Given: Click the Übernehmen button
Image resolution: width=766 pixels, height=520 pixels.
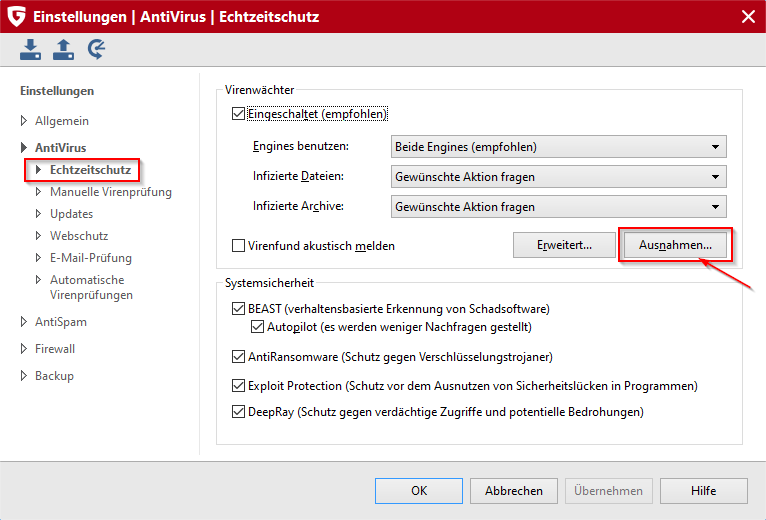Looking at the screenshot, I should tap(609, 491).
